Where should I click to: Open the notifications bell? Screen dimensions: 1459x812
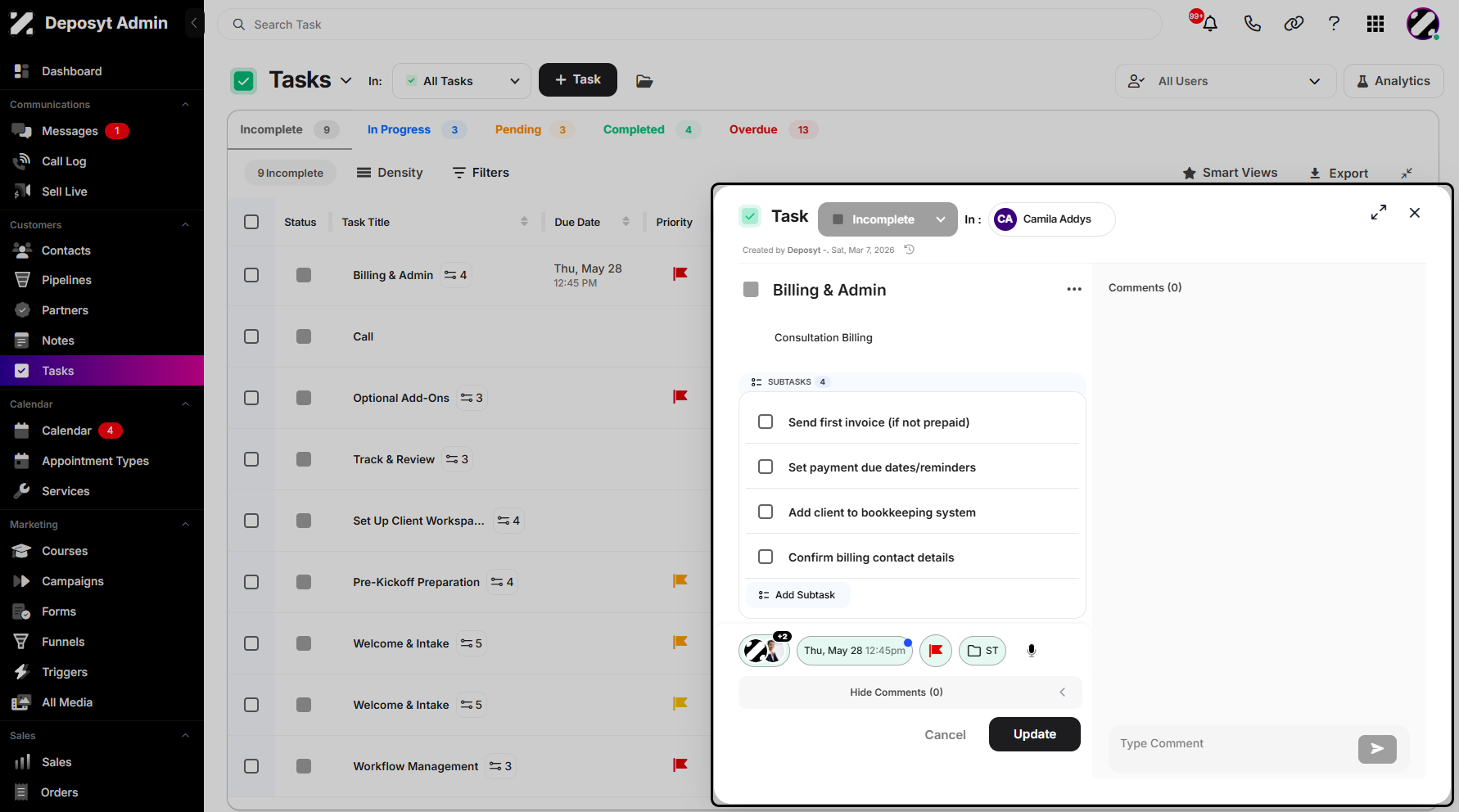coord(1209,24)
